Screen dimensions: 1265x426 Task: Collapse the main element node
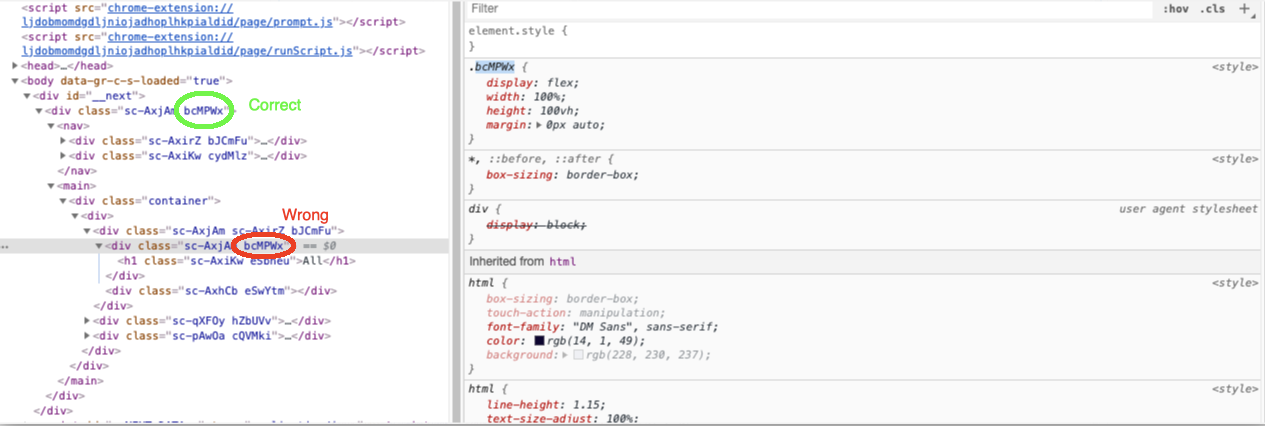(x=51, y=186)
